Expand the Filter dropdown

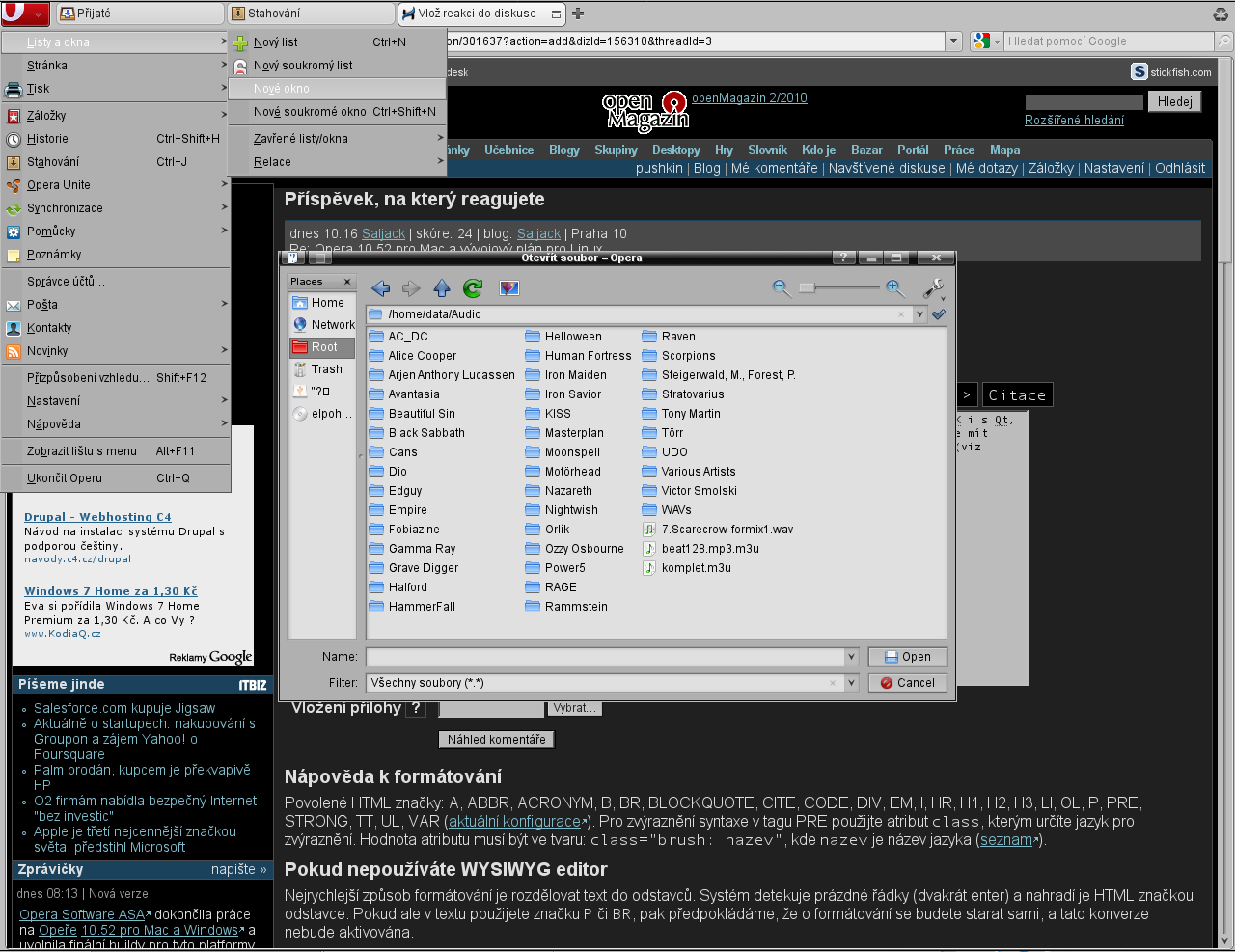[x=851, y=683]
